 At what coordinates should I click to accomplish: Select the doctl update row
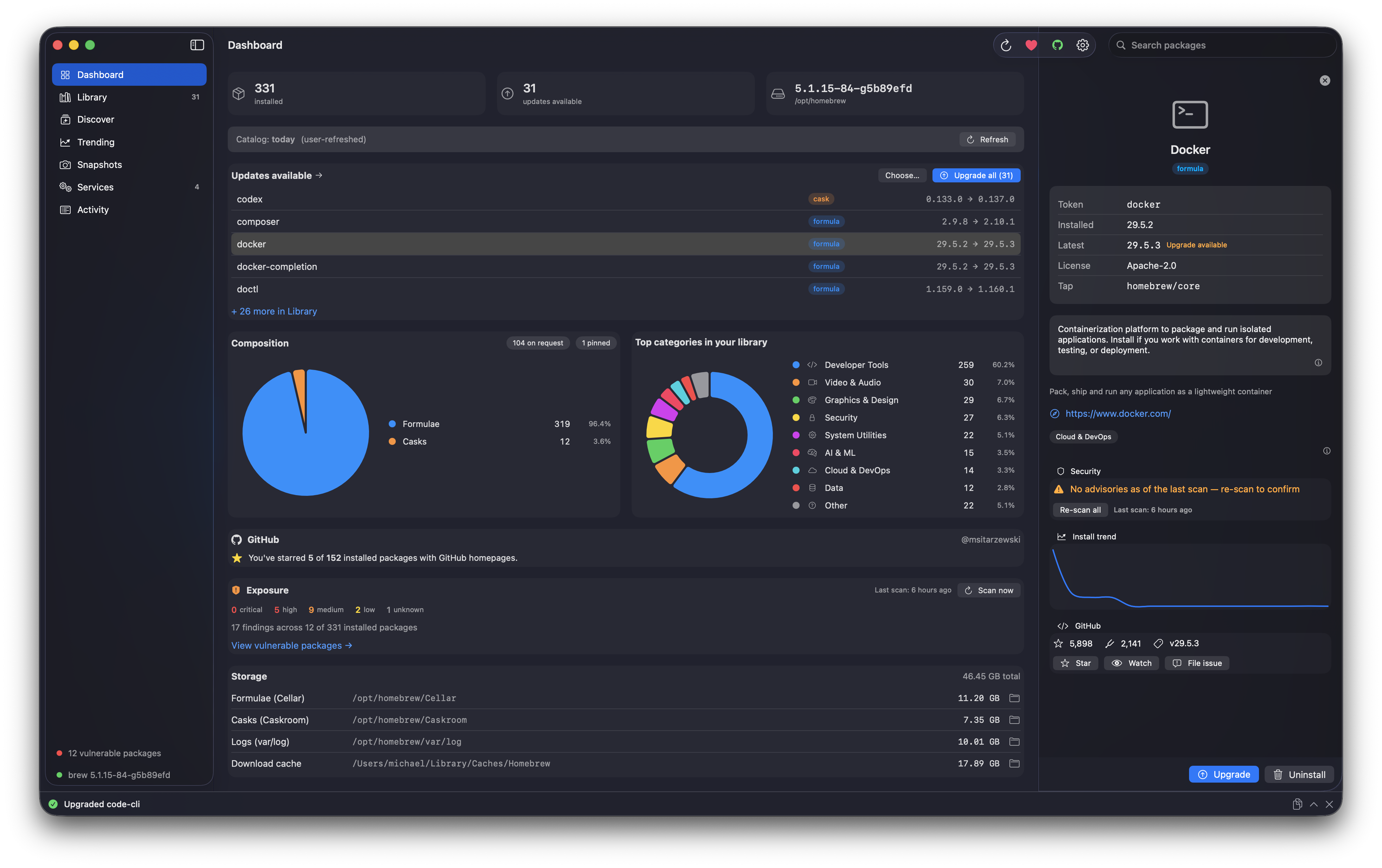click(x=626, y=289)
